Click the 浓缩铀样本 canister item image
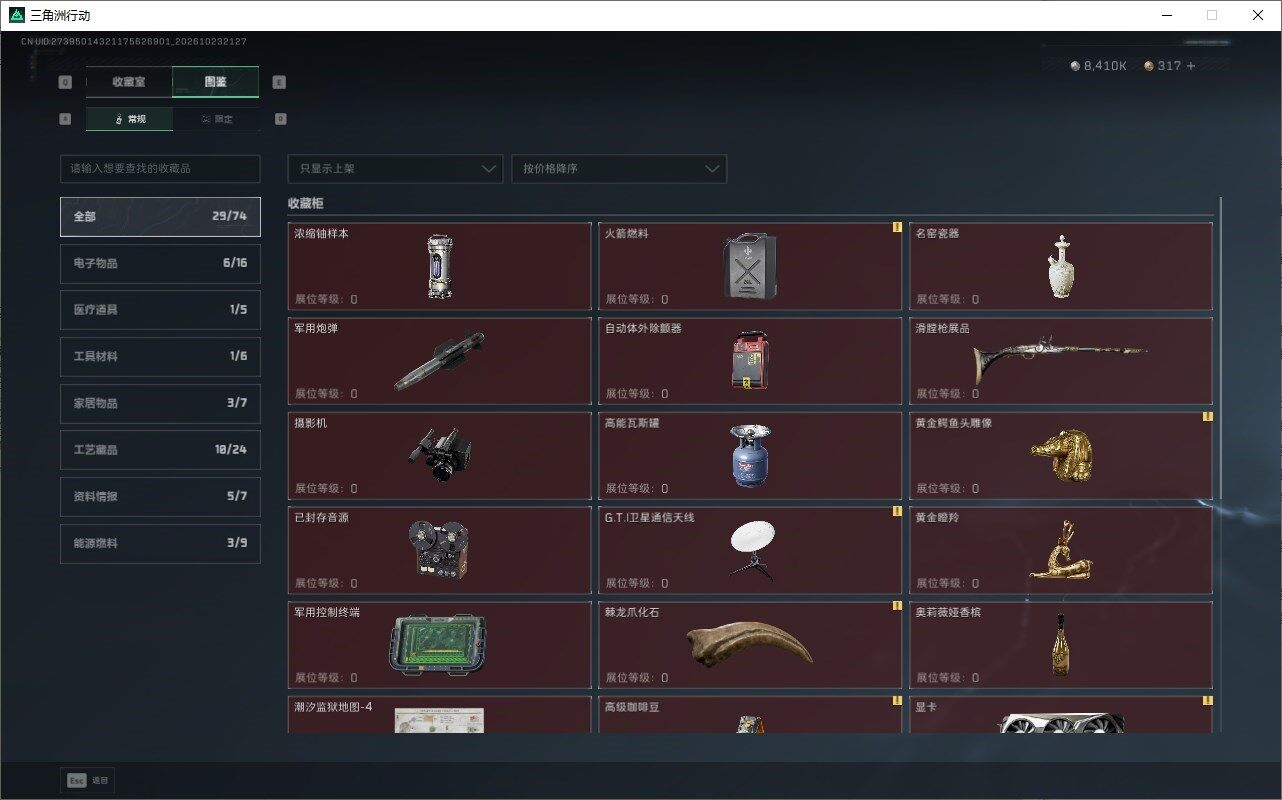 click(x=440, y=266)
